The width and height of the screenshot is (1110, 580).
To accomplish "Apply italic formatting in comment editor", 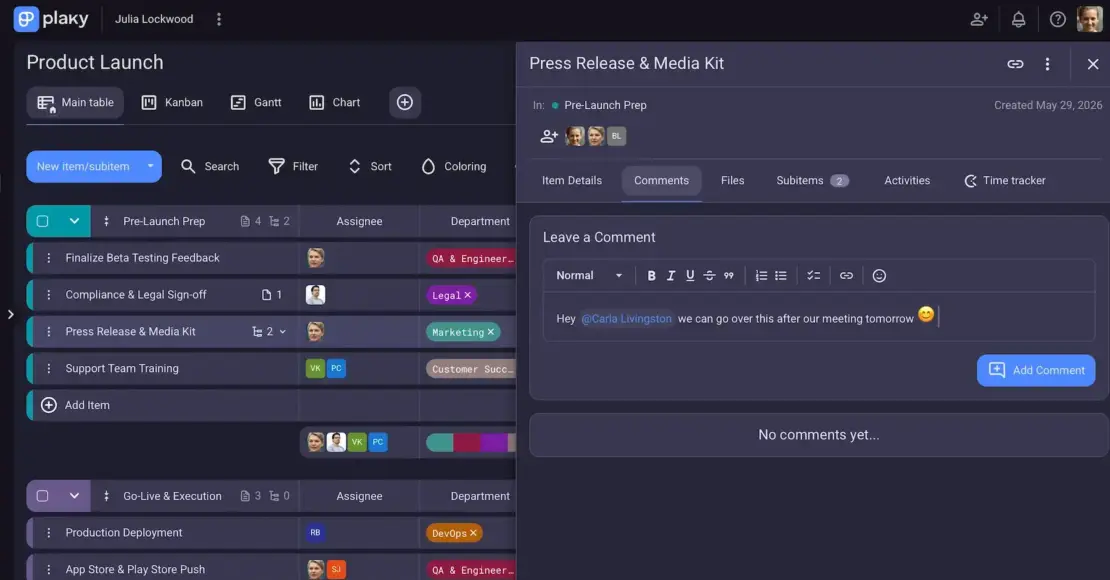I will [x=671, y=275].
